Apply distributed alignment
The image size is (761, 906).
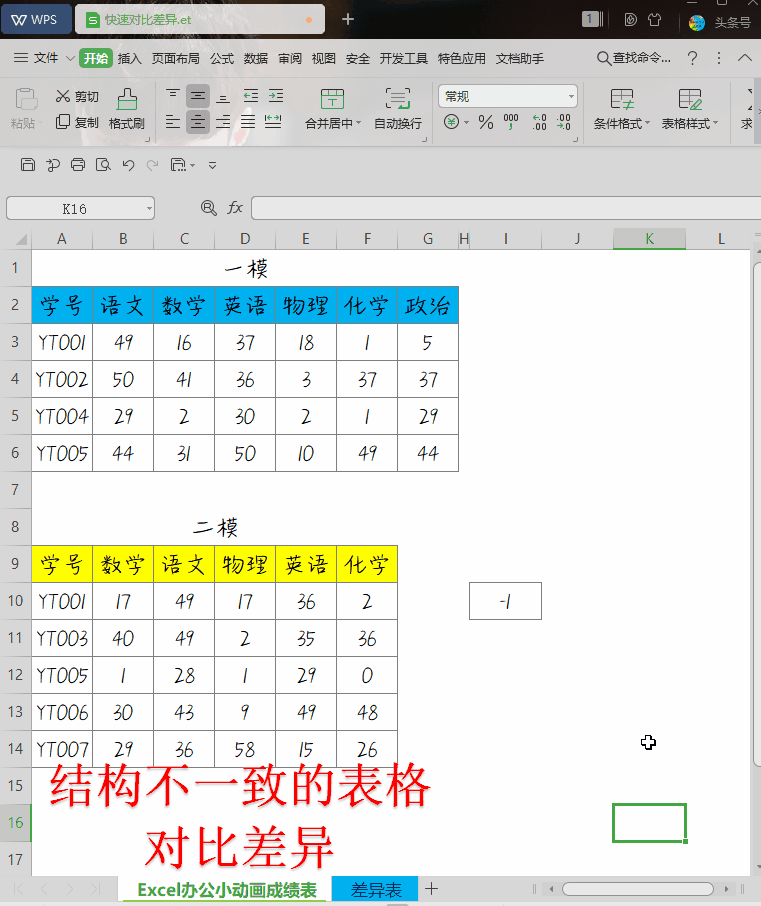(x=273, y=121)
